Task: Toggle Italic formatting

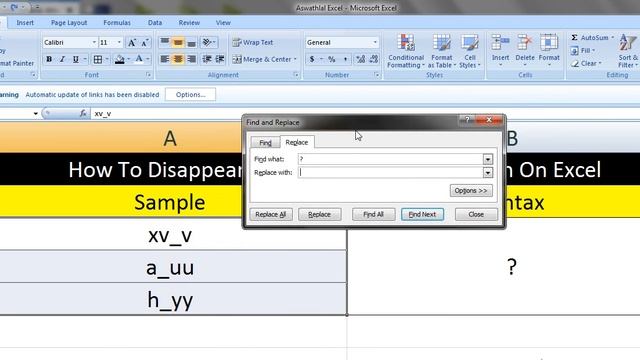Action: coord(62,59)
